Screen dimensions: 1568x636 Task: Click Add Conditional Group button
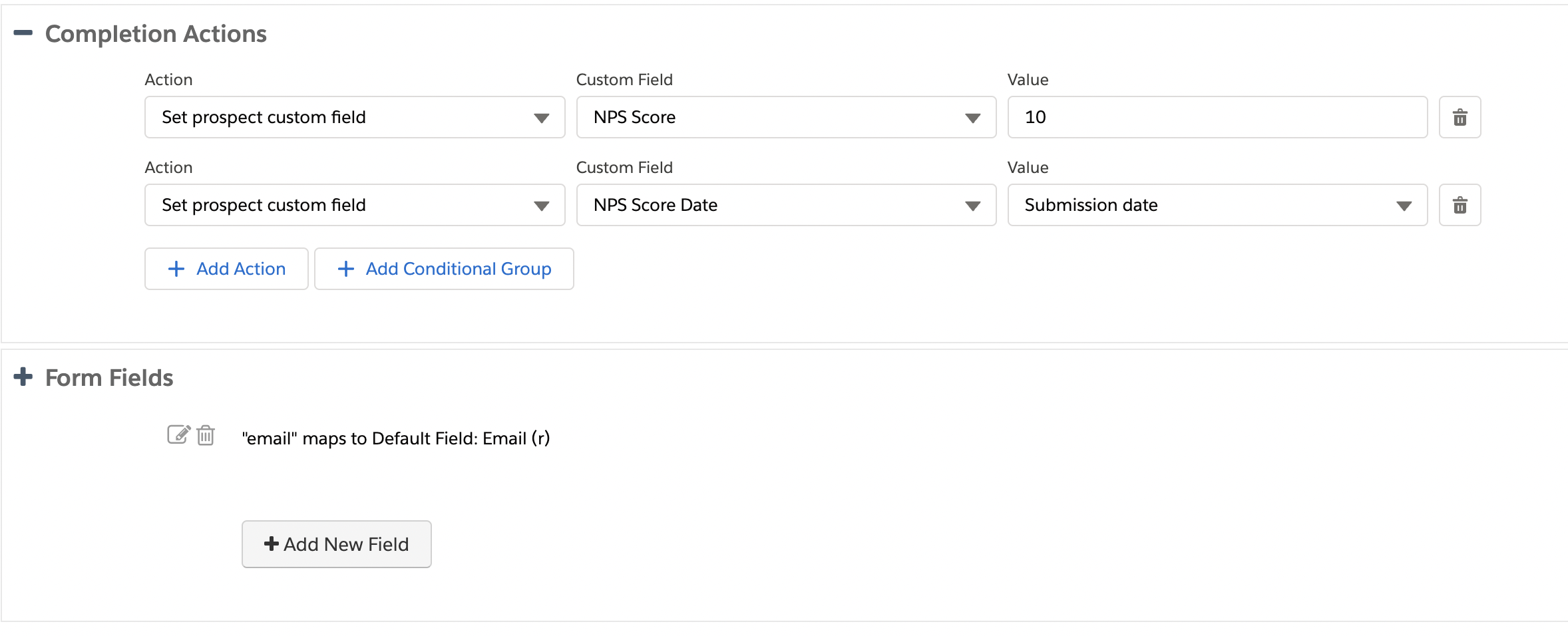(x=444, y=269)
